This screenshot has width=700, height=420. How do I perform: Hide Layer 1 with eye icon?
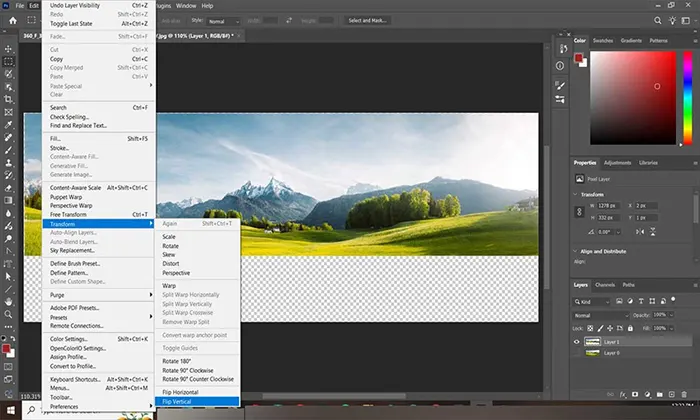click(x=576, y=342)
